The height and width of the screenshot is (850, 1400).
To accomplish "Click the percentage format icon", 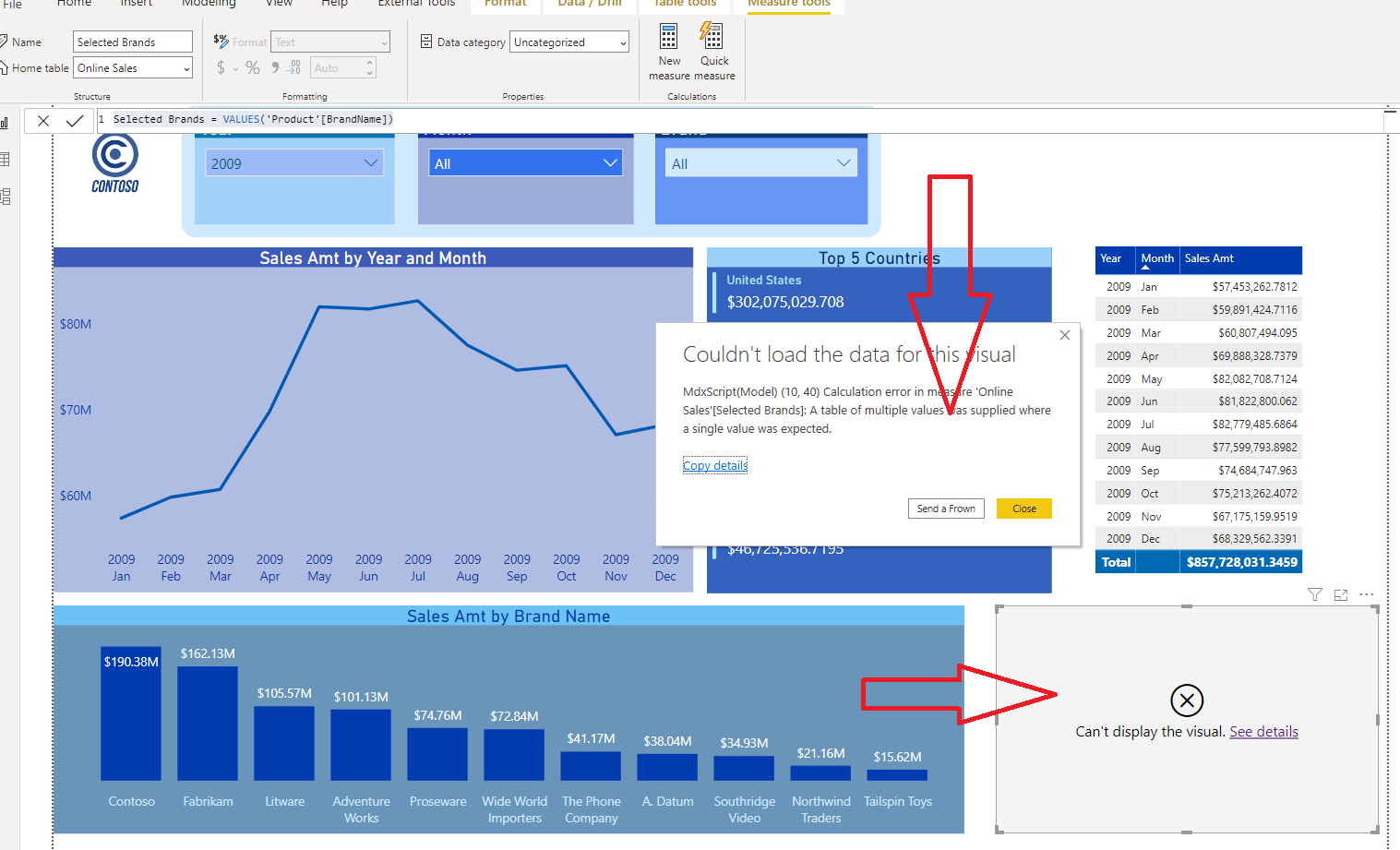I will (x=253, y=67).
